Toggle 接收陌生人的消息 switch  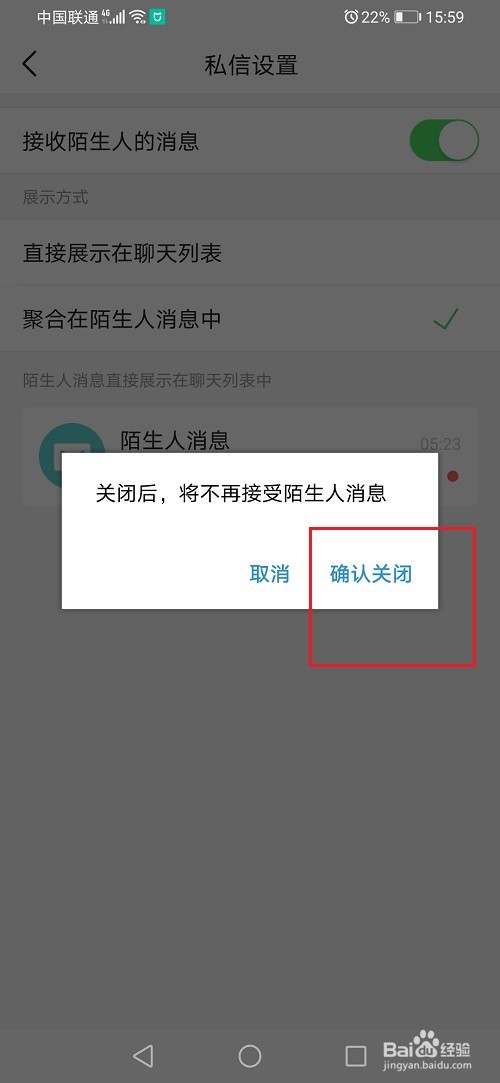[444, 141]
